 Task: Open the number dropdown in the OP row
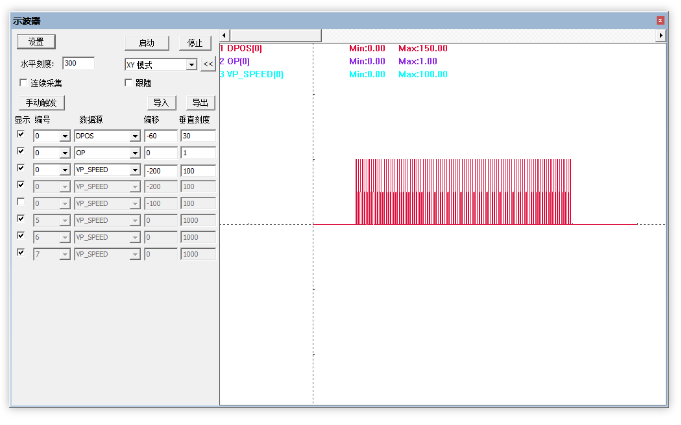point(65,153)
